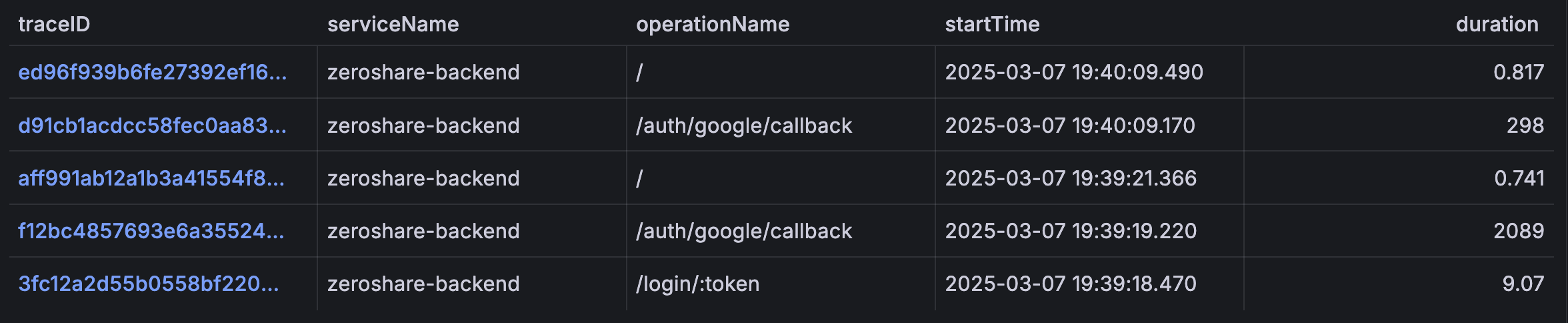This screenshot has height=323, width=1568.
Task: Sort by serviceName column header
Action: coord(393,24)
